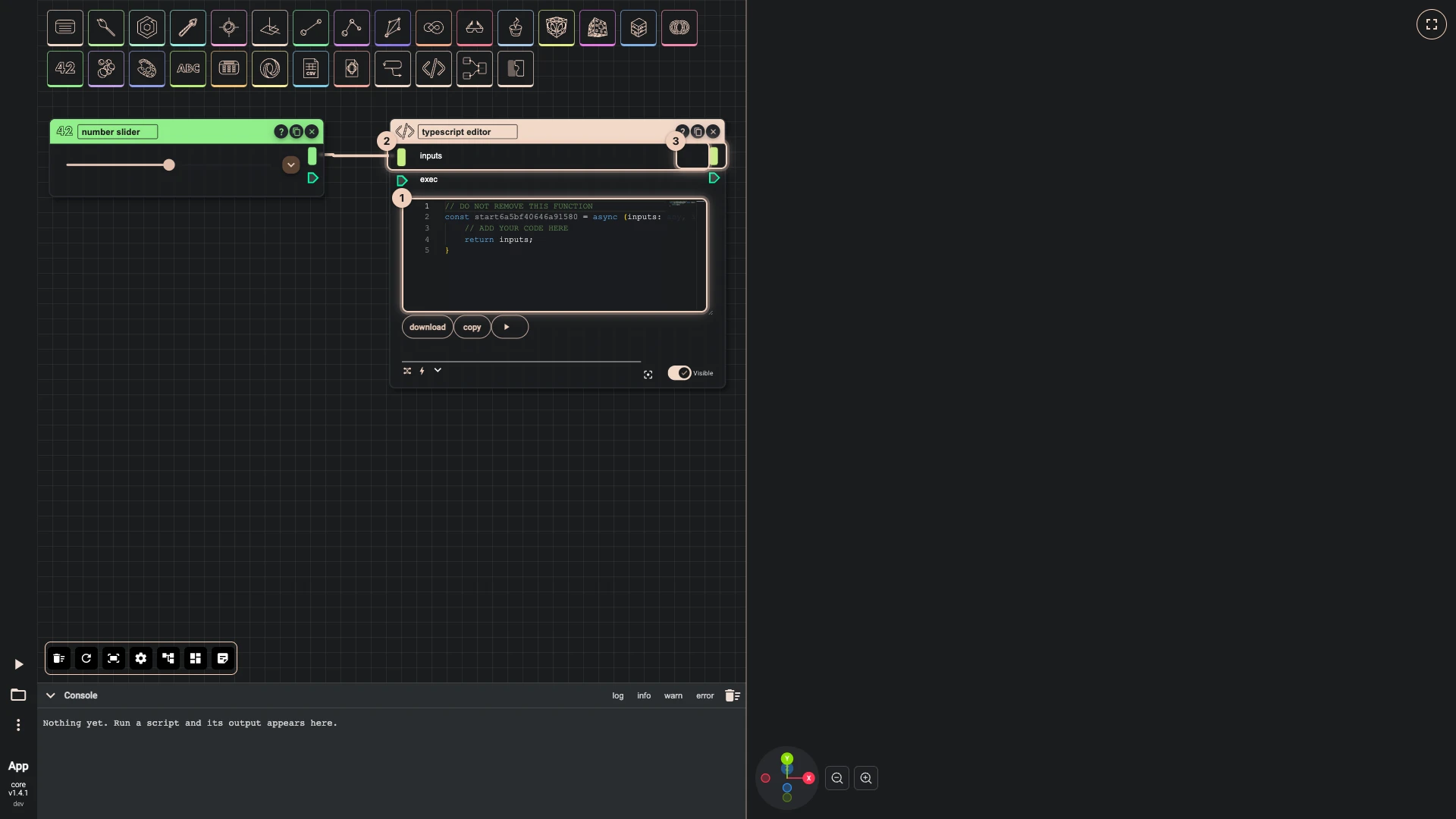The height and width of the screenshot is (819, 1456).
Task: Filter console by error
Action: click(x=705, y=695)
